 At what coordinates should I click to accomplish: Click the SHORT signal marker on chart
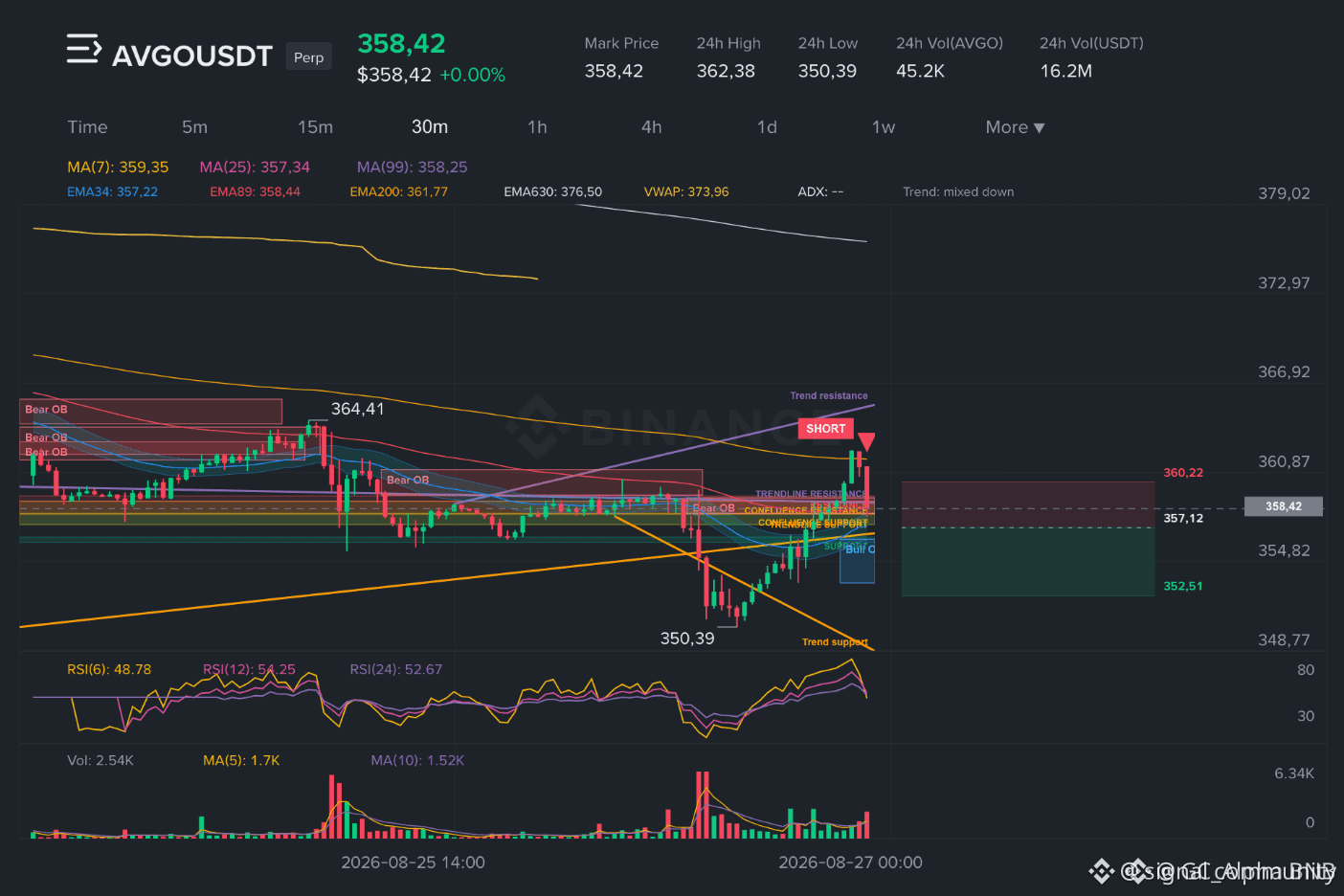pyautogui.click(x=825, y=429)
